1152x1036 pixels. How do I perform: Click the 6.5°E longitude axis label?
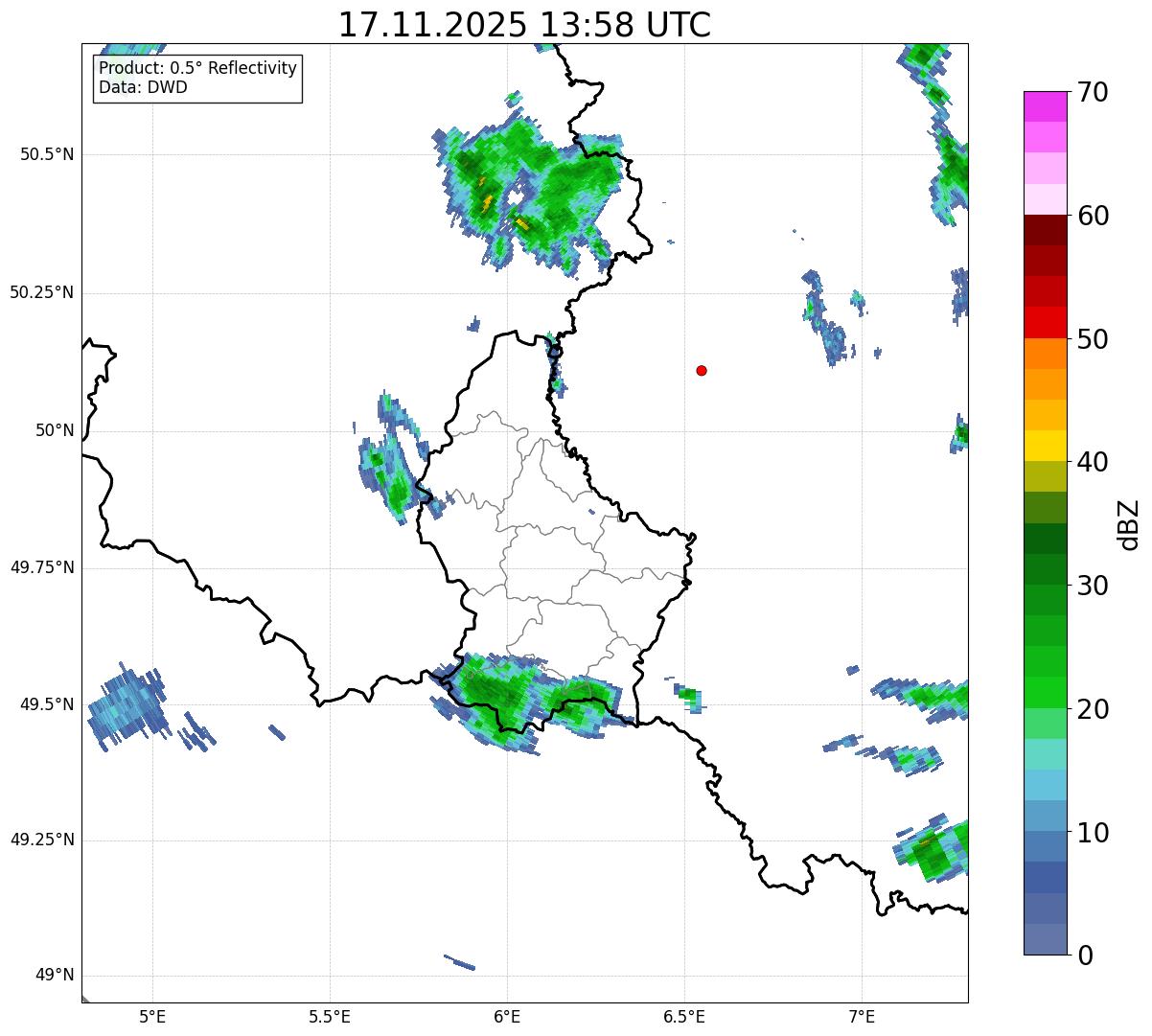coord(684,1017)
